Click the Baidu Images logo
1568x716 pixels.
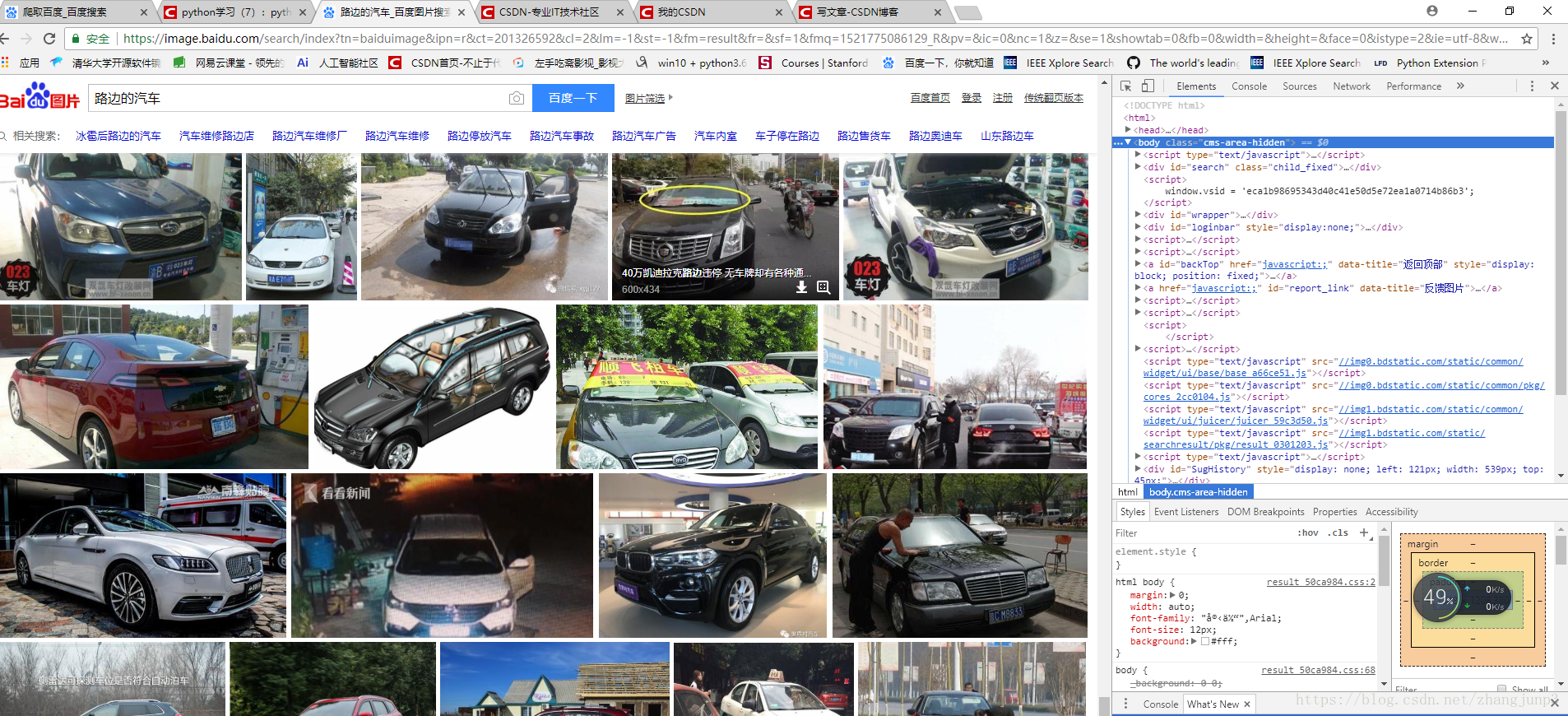click(x=39, y=96)
